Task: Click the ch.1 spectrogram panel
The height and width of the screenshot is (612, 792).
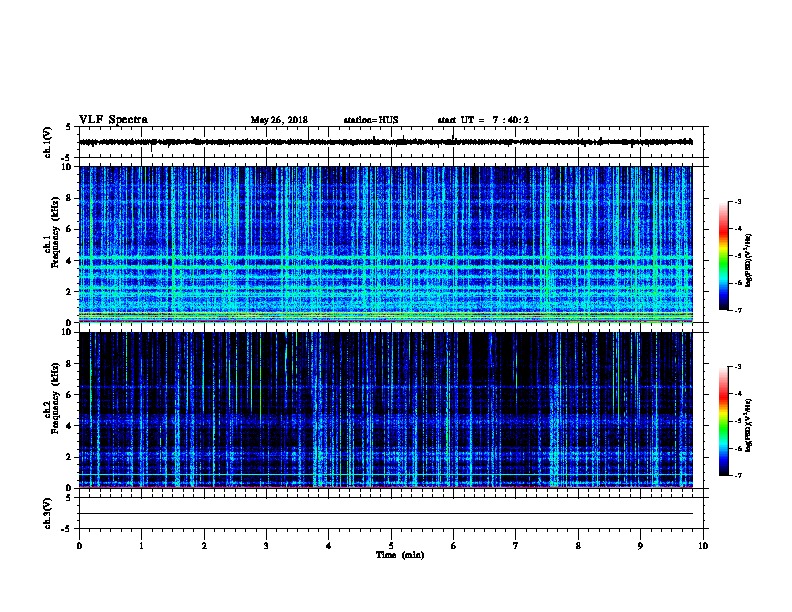Action: click(386, 244)
